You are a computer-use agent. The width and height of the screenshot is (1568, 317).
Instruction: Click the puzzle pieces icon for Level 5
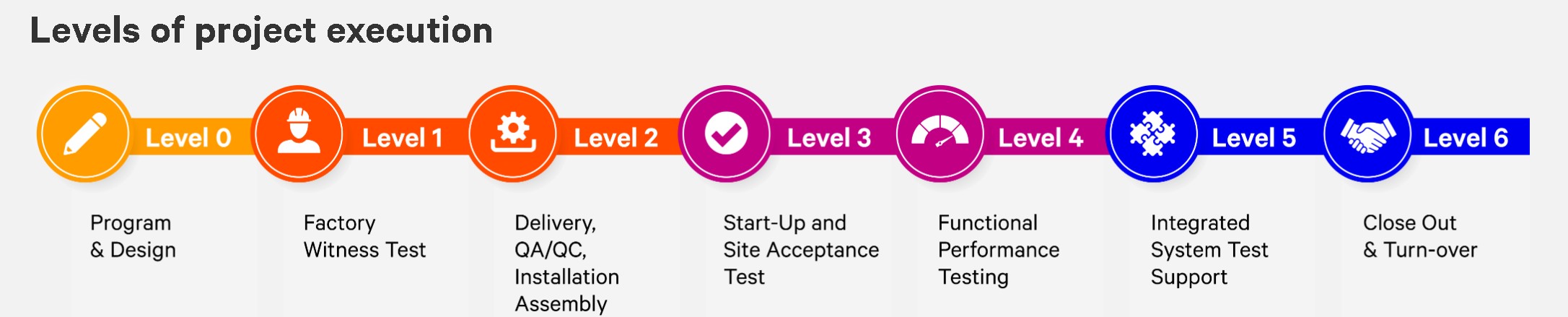pyautogui.click(x=1153, y=134)
